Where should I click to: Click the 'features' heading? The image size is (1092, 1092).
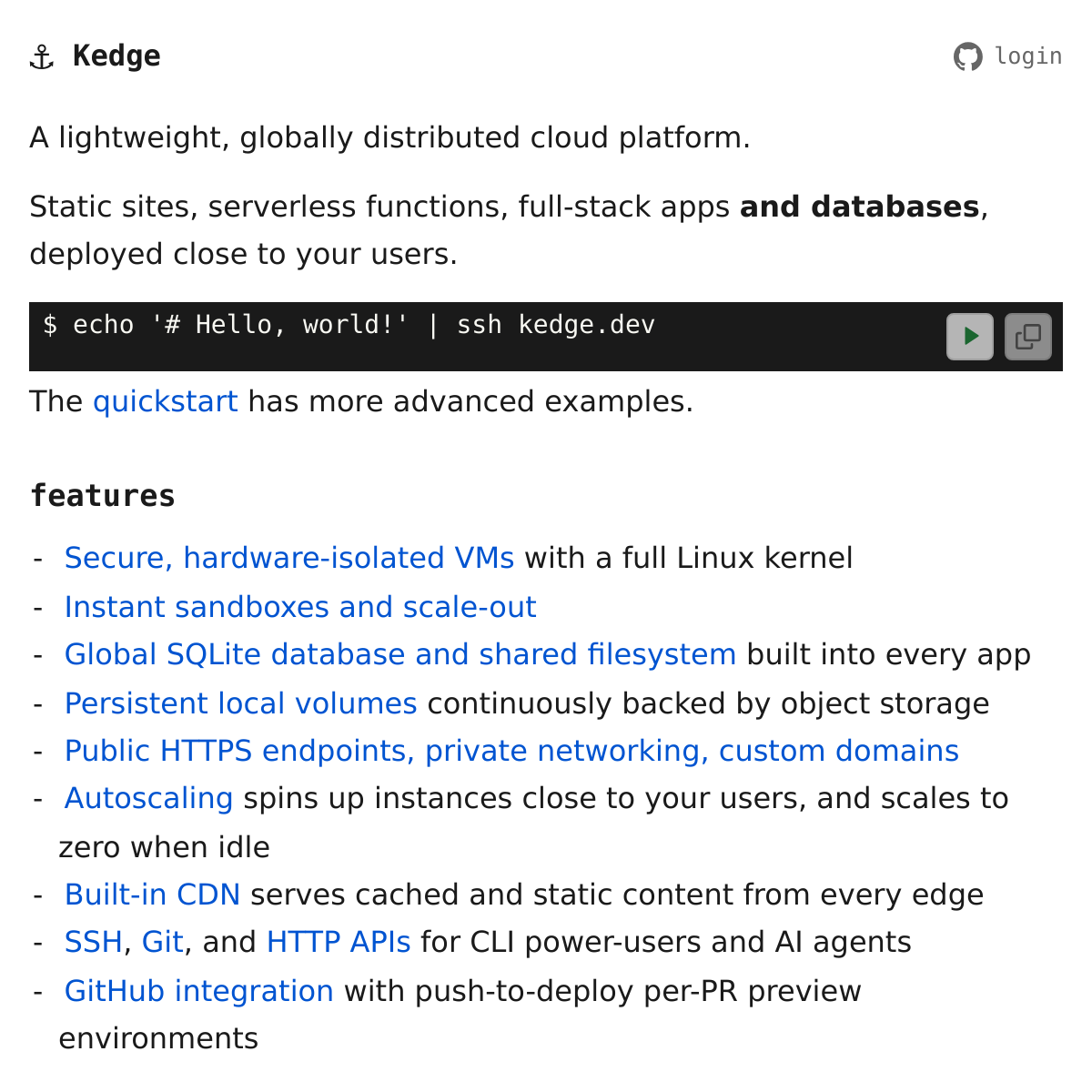pyautogui.click(x=103, y=496)
